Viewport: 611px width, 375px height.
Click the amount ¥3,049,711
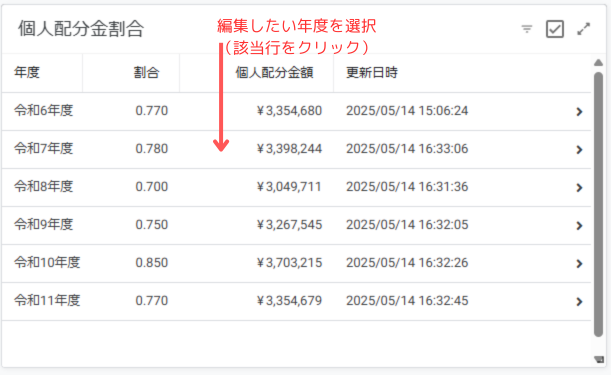[x=289, y=187]
